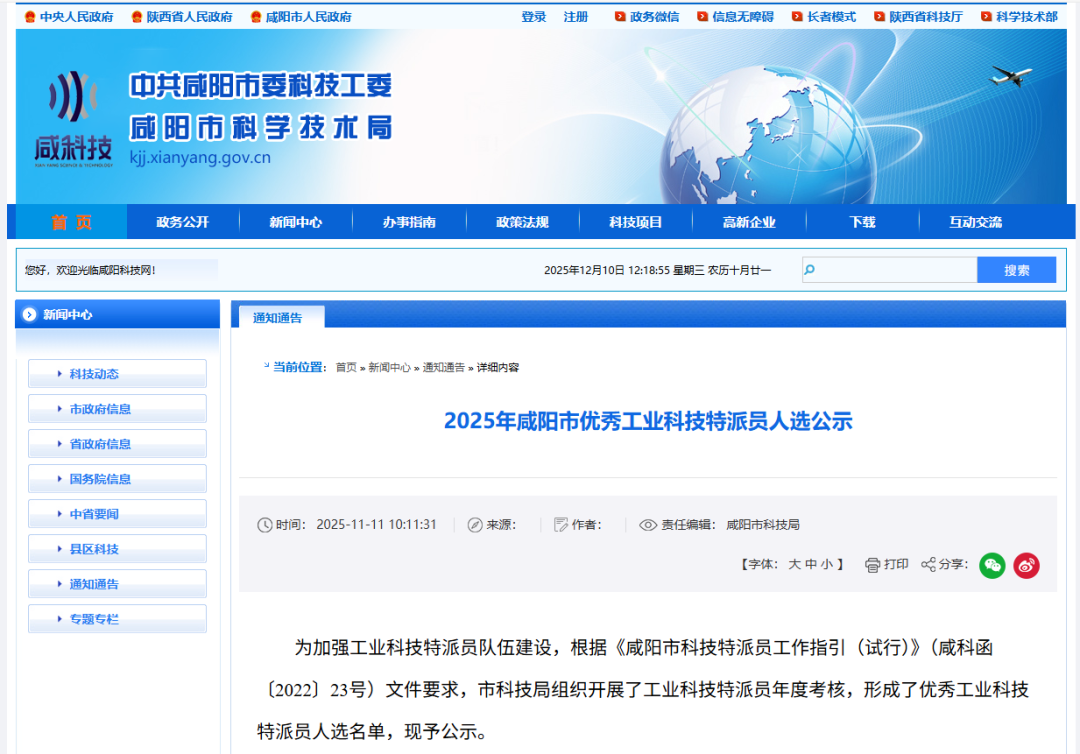
Task: Select small font size 小
Action: click(x=826, y=565)
